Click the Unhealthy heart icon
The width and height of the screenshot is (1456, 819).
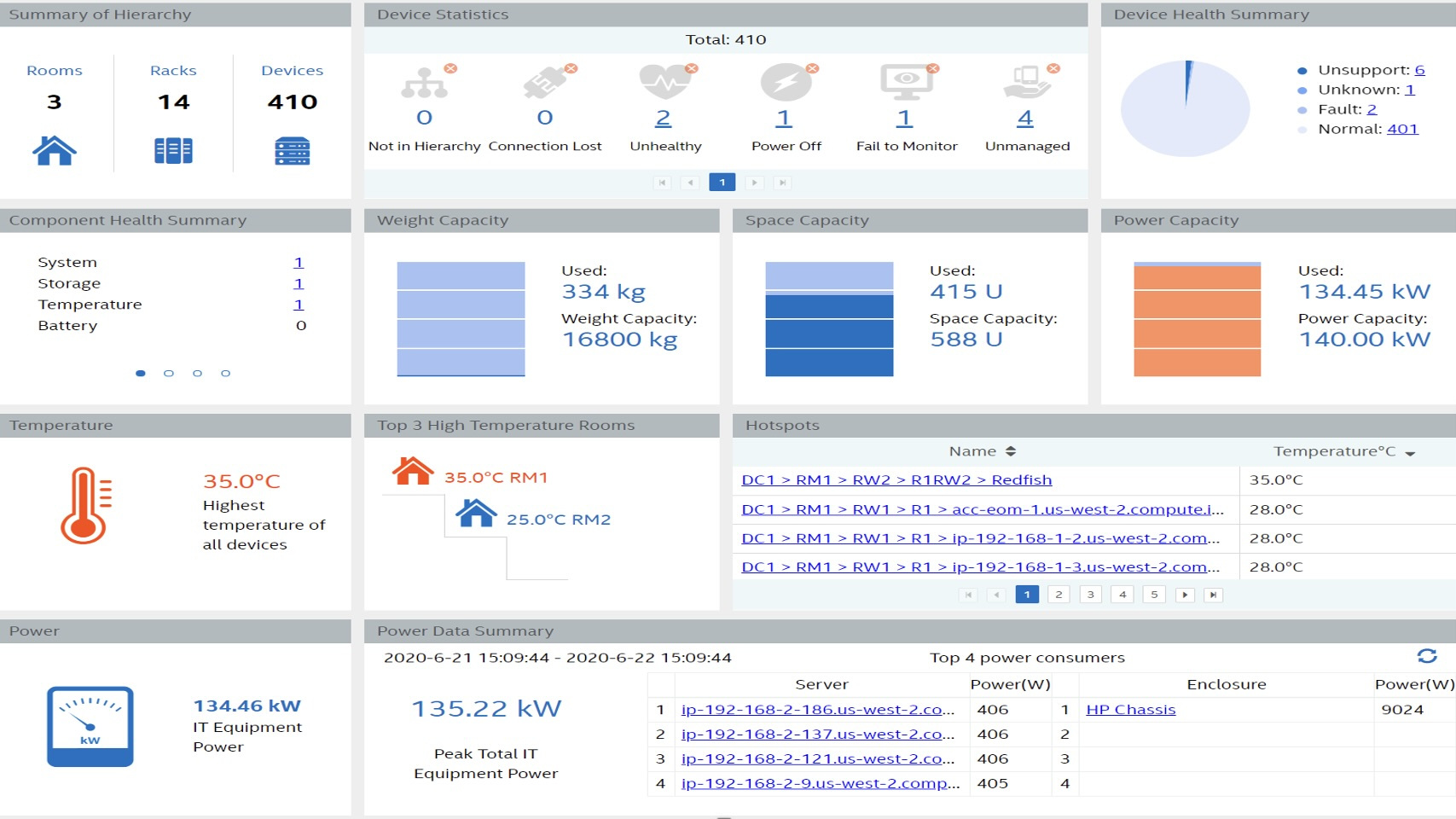[665, 83]
